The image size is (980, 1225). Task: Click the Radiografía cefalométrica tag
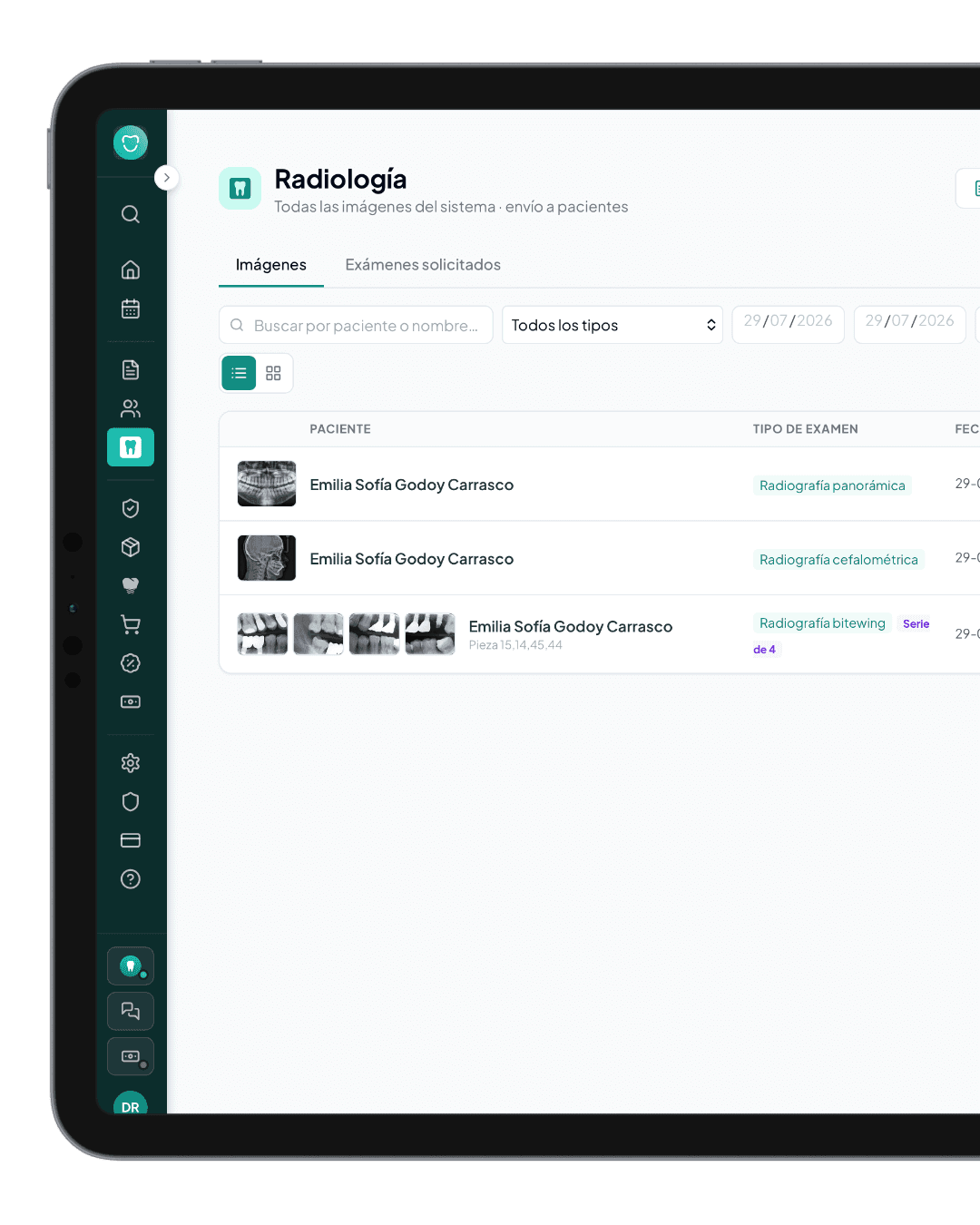(838, 560)
